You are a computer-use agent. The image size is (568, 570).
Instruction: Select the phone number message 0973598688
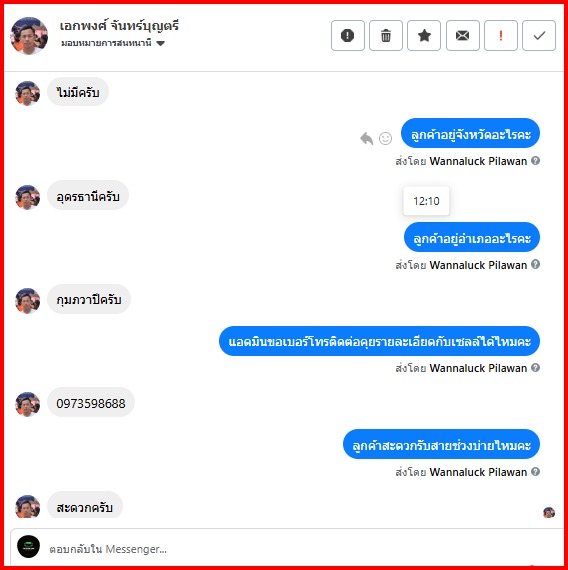91,403
